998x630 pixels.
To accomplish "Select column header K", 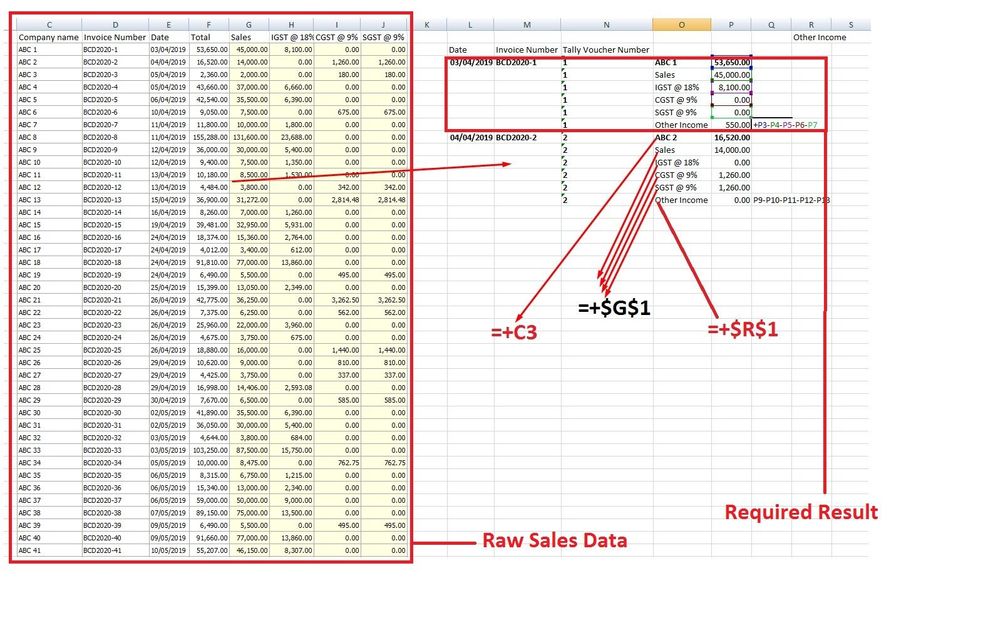I will (x=426, y=25).
